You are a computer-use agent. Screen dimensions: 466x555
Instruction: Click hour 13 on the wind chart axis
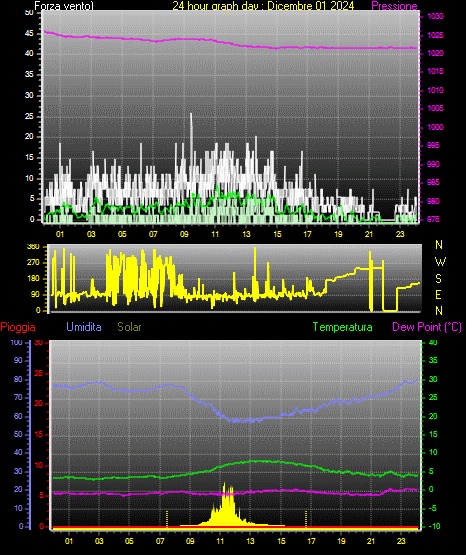[246, 234]
